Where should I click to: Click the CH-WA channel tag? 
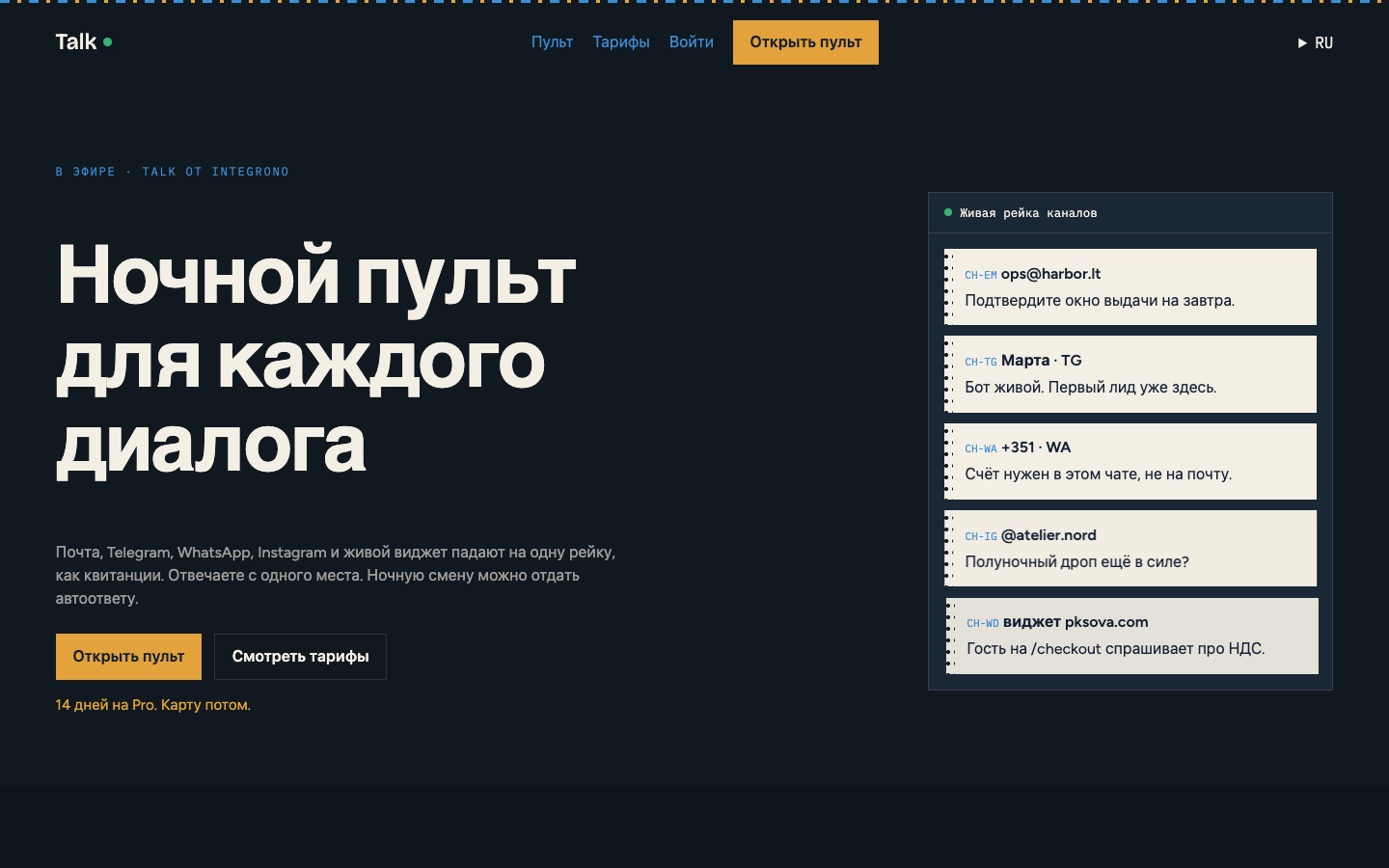tap(981, 448)
